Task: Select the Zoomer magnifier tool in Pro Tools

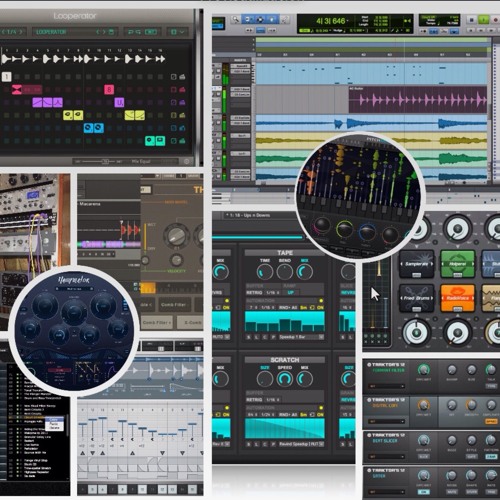Action: coord(236,19)
